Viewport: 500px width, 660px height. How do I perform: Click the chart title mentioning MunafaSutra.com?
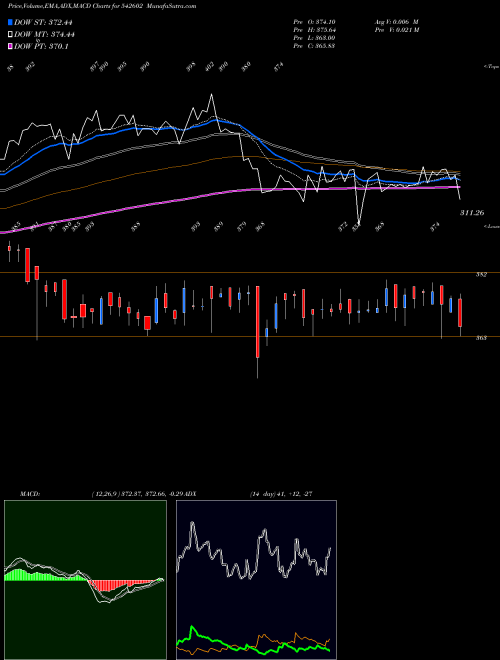pyautogui.click(x=102, y=6)
